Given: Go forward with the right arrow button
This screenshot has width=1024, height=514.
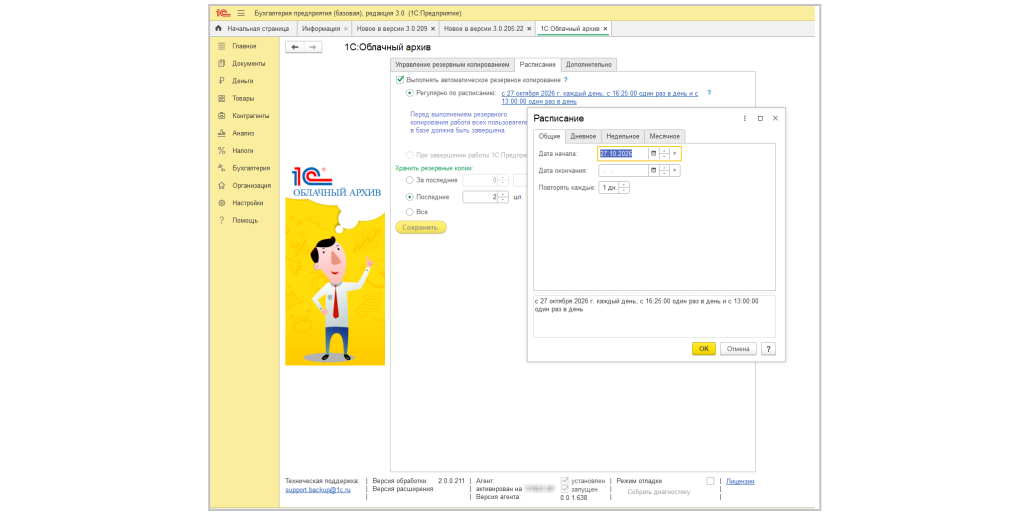Looking at the screenshot, I should pos(313,47).
